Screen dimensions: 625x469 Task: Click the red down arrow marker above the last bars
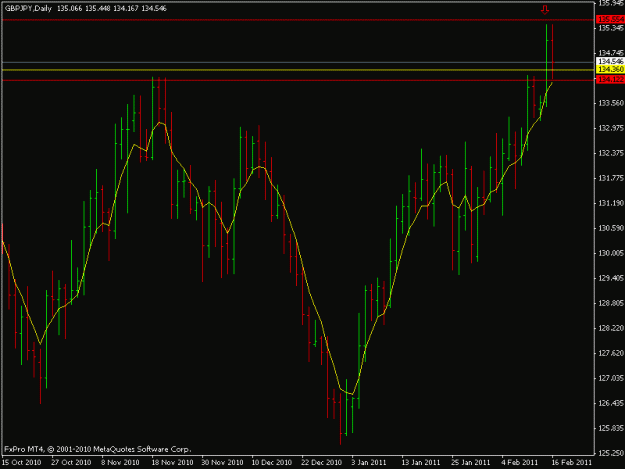point(545,10)
